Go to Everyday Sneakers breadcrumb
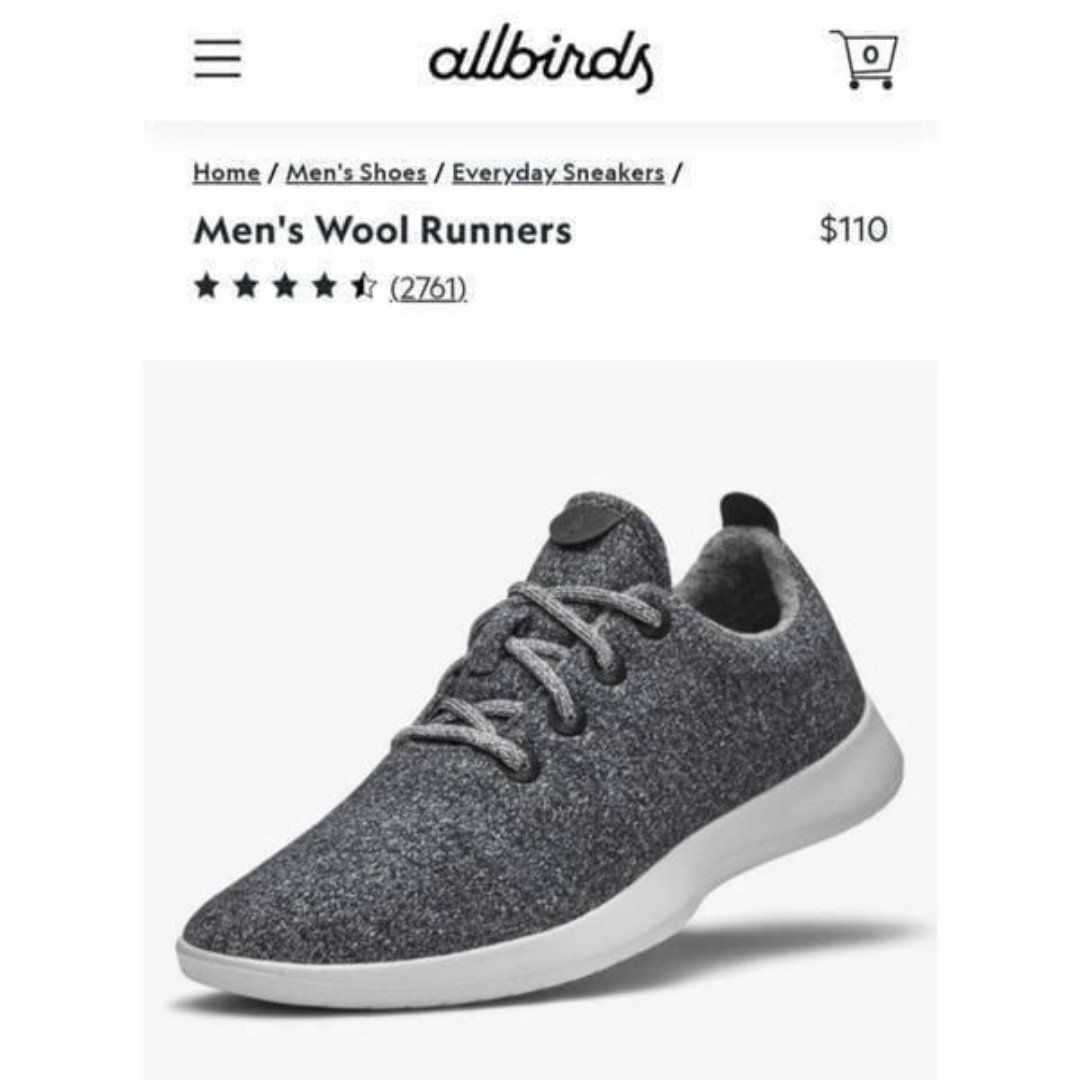The height and width of the screenshot is (1080, 1080). 558,172
